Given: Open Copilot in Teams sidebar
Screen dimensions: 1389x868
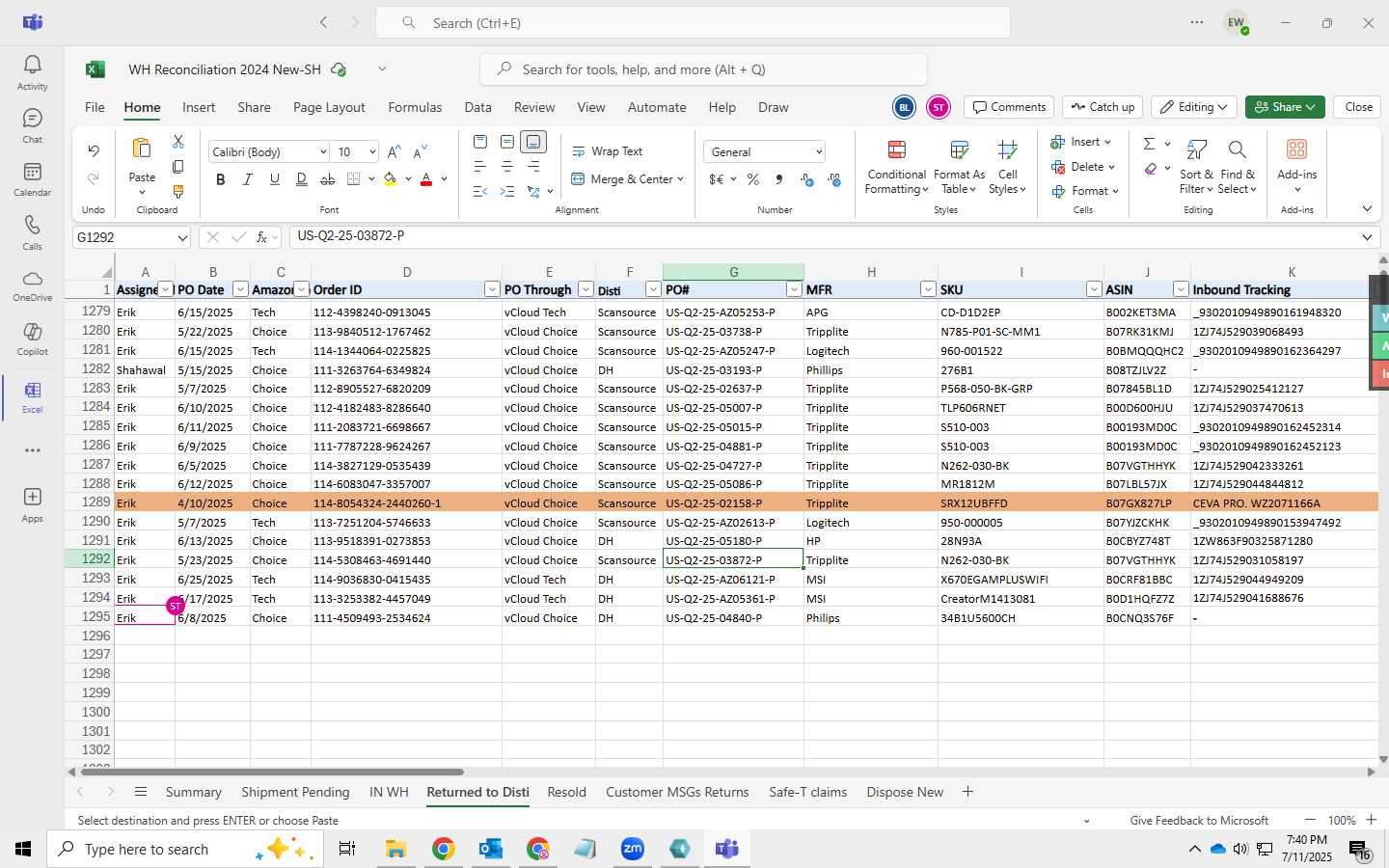Looking at the screenshot, I should pos(32,339).
